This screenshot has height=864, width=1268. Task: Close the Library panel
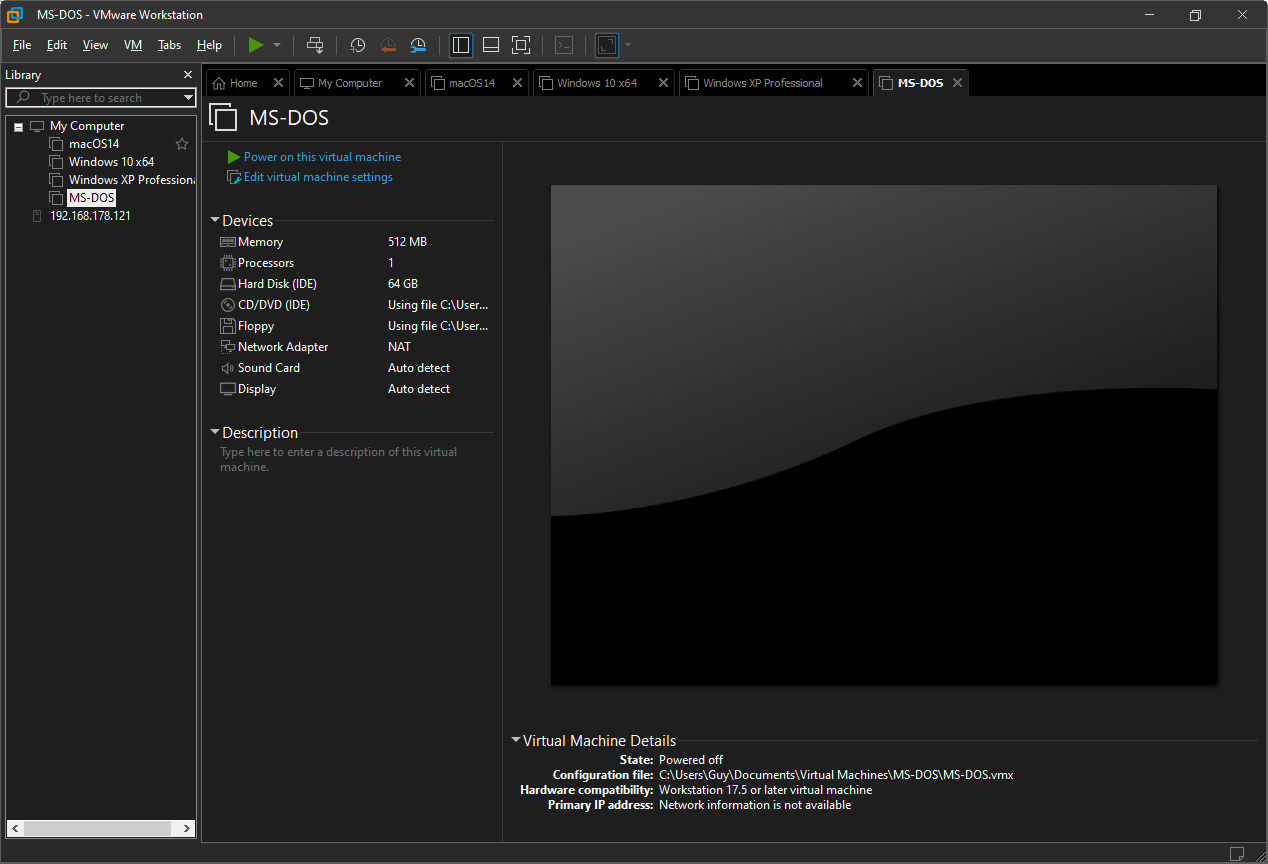click(188, 75)
